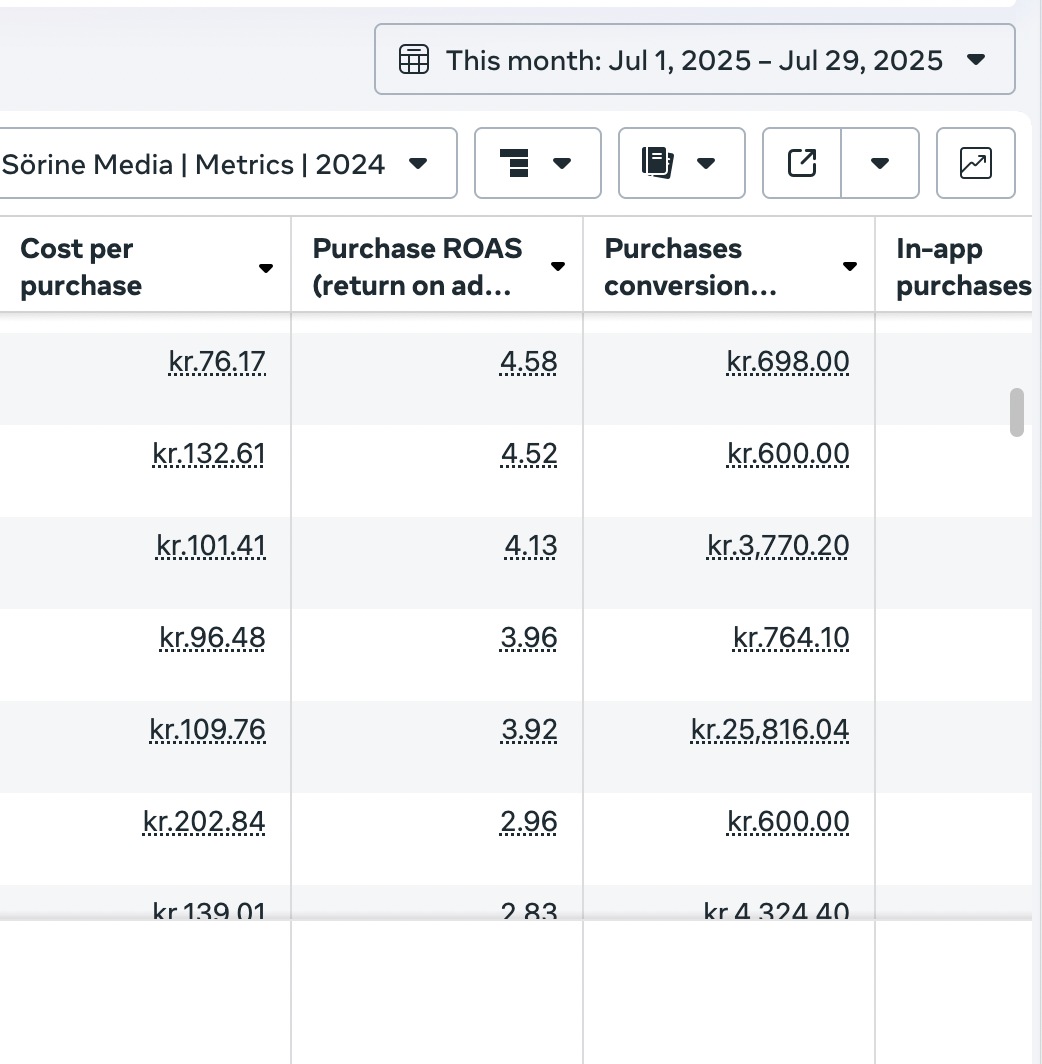Click the 4.58 purchase ROAS value
Viewport: 1042px width, 1064px height.
pos(528,362)
